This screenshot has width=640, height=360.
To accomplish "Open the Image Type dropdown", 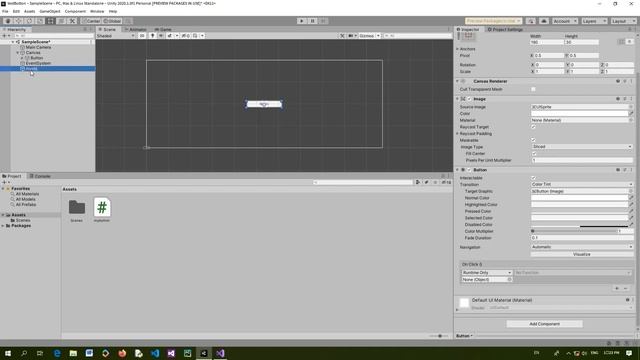I will tap(582, 147).
